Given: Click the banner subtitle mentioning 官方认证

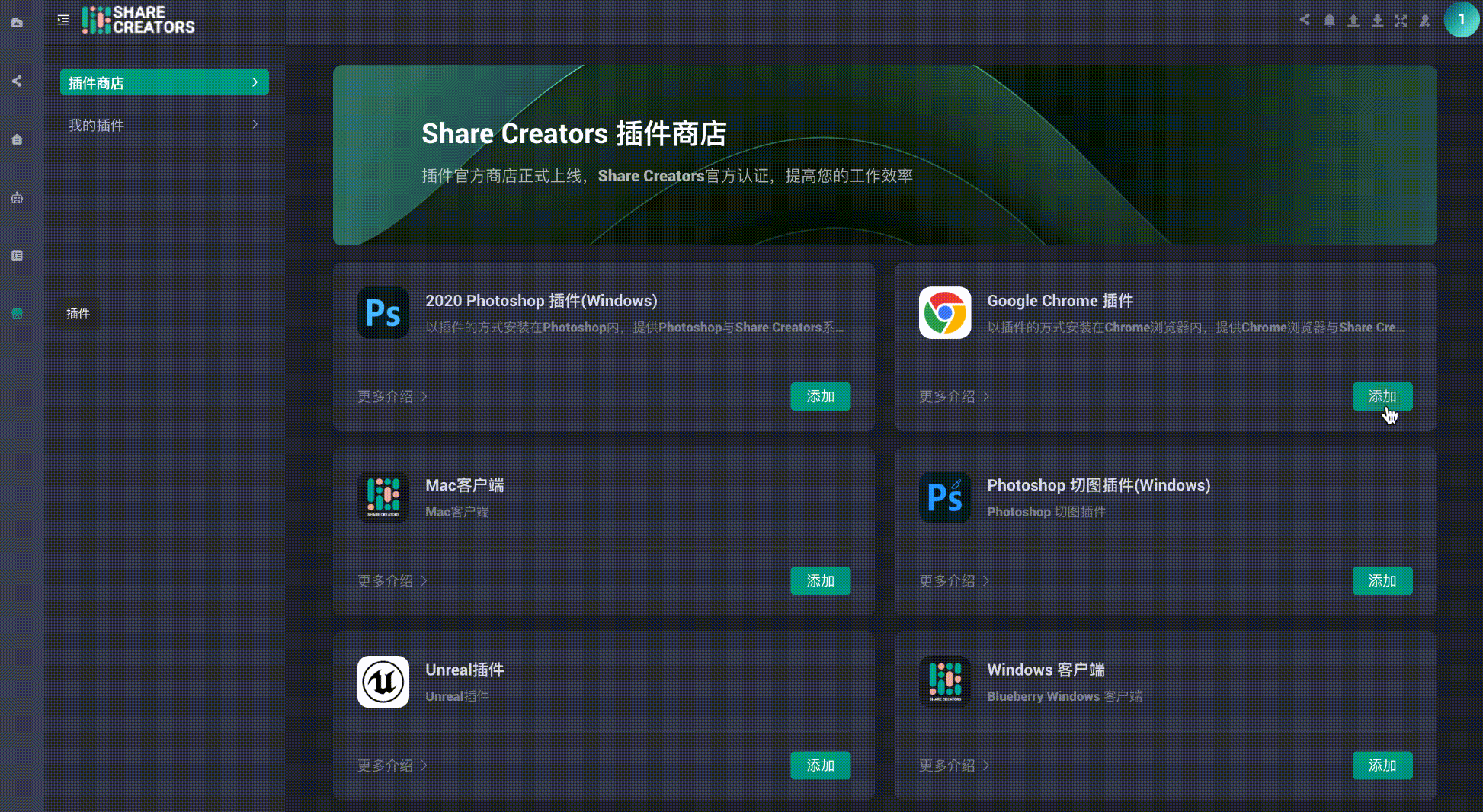Looking at the screenshot, I should coord(667,176).
